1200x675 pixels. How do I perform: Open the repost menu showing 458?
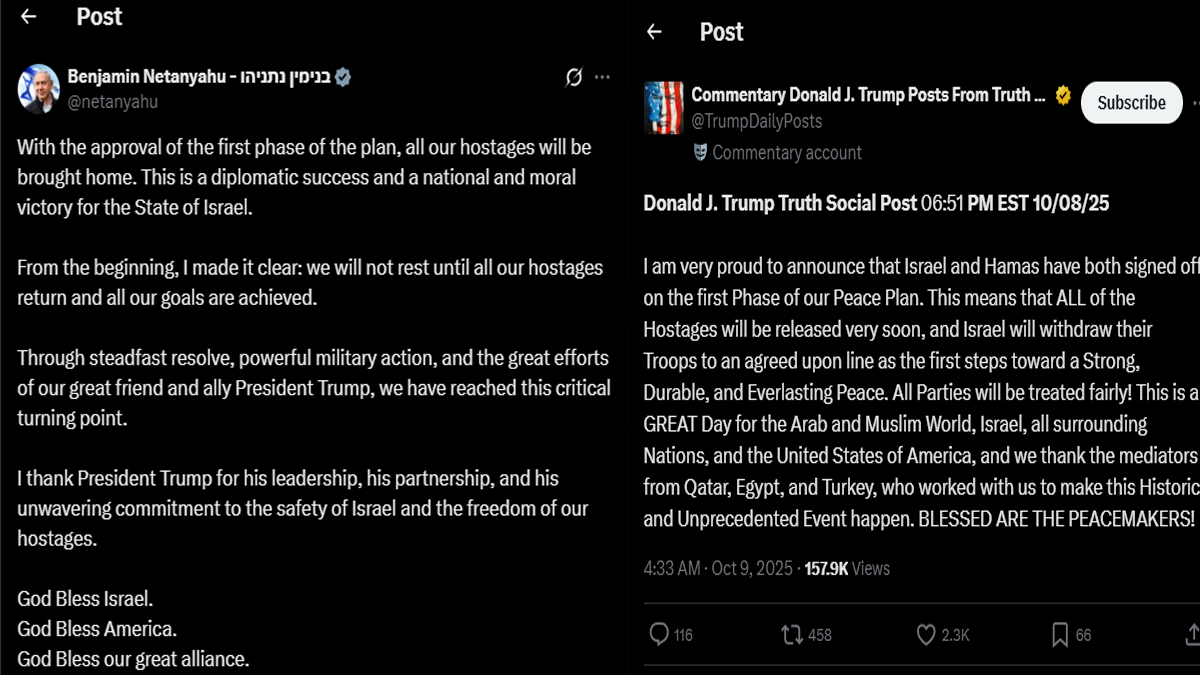pyautogui.click(x=791, y=634)
